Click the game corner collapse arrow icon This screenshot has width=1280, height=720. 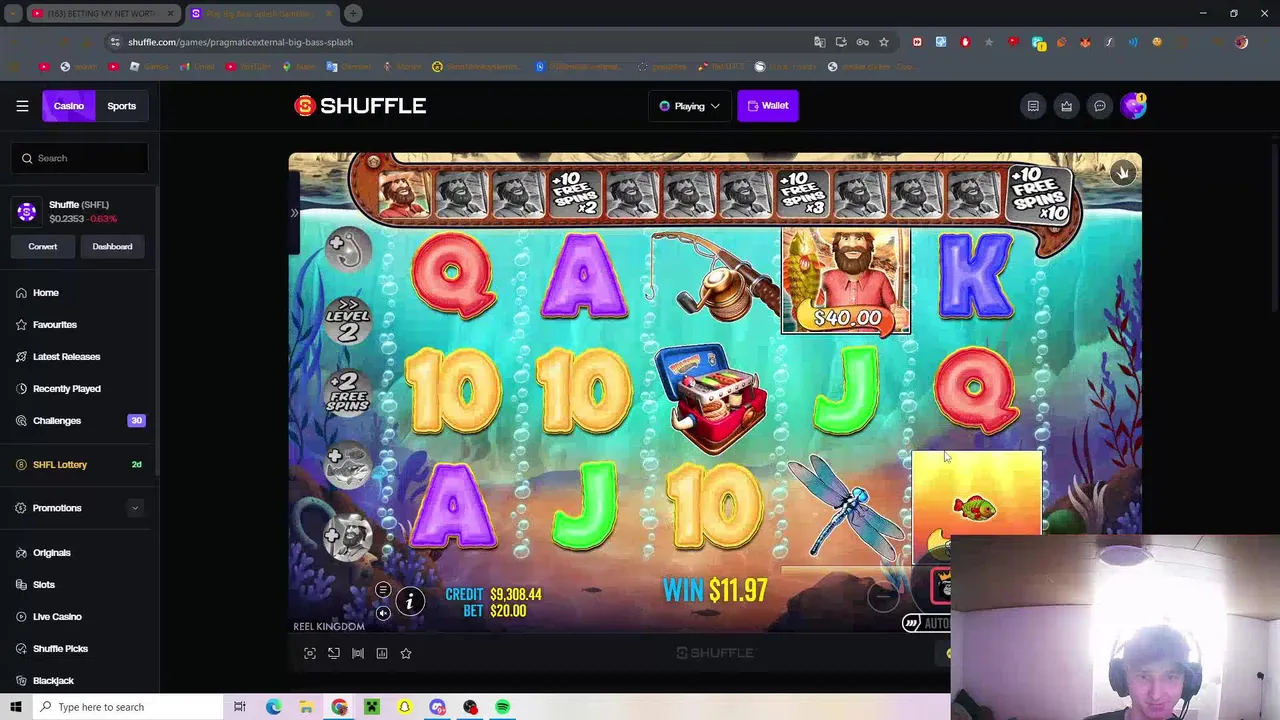coord(1122,173)
